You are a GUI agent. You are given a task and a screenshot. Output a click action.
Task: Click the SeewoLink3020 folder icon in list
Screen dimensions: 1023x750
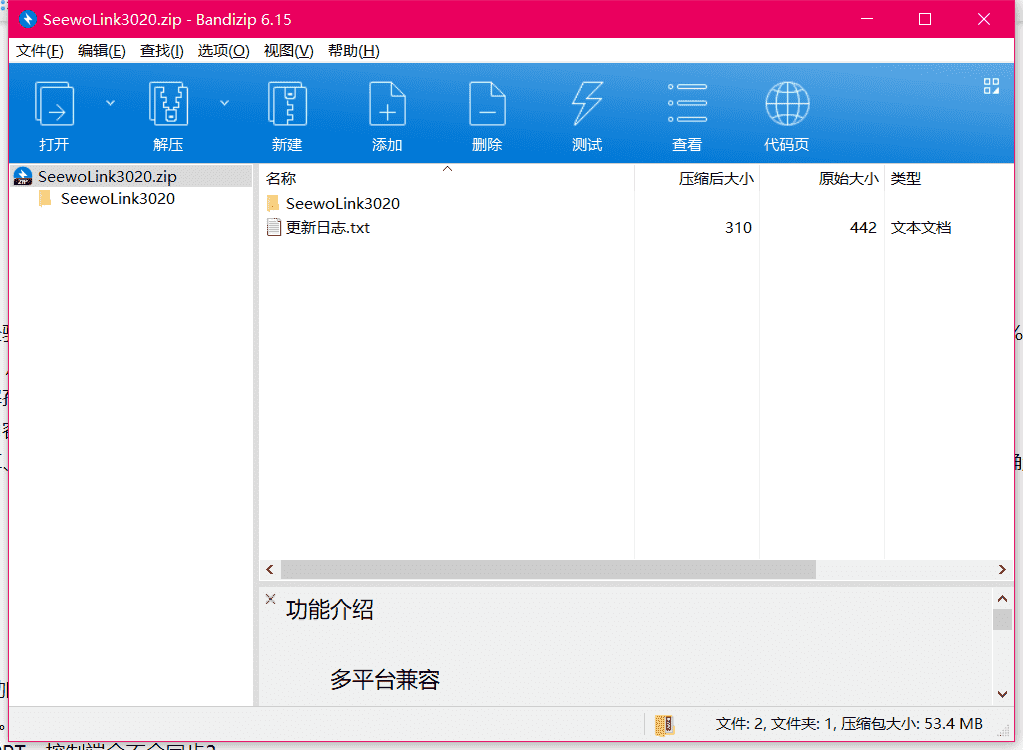[273, 203]
